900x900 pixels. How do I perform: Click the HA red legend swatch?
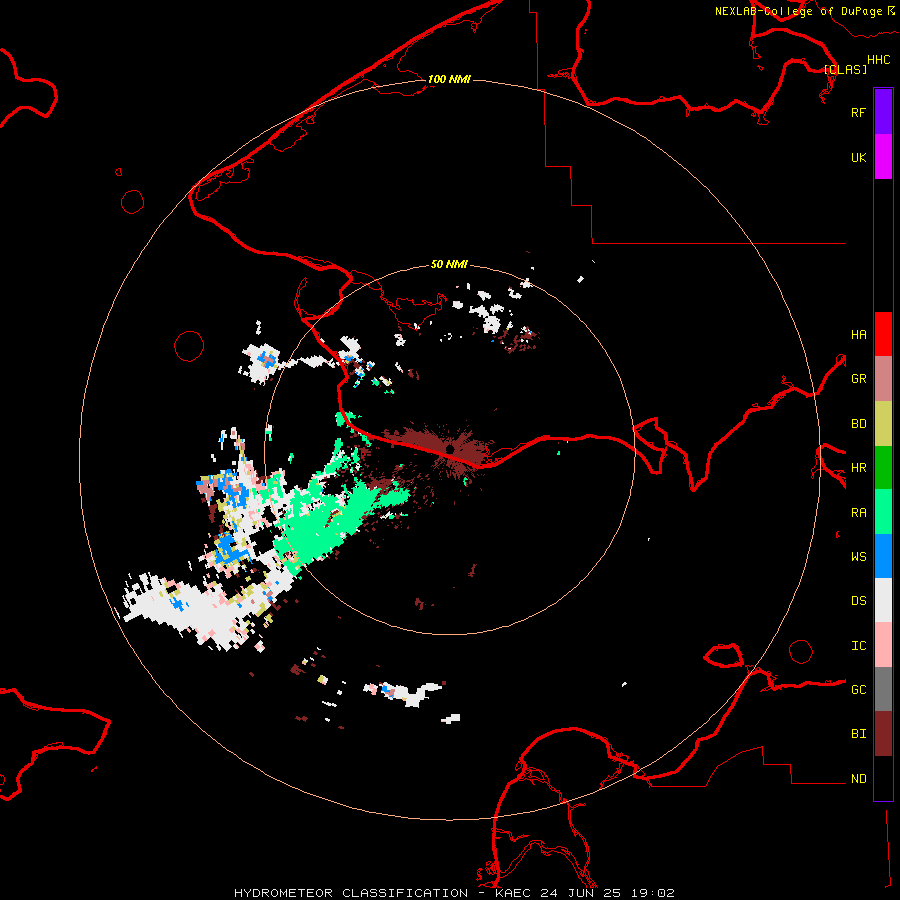883,334
